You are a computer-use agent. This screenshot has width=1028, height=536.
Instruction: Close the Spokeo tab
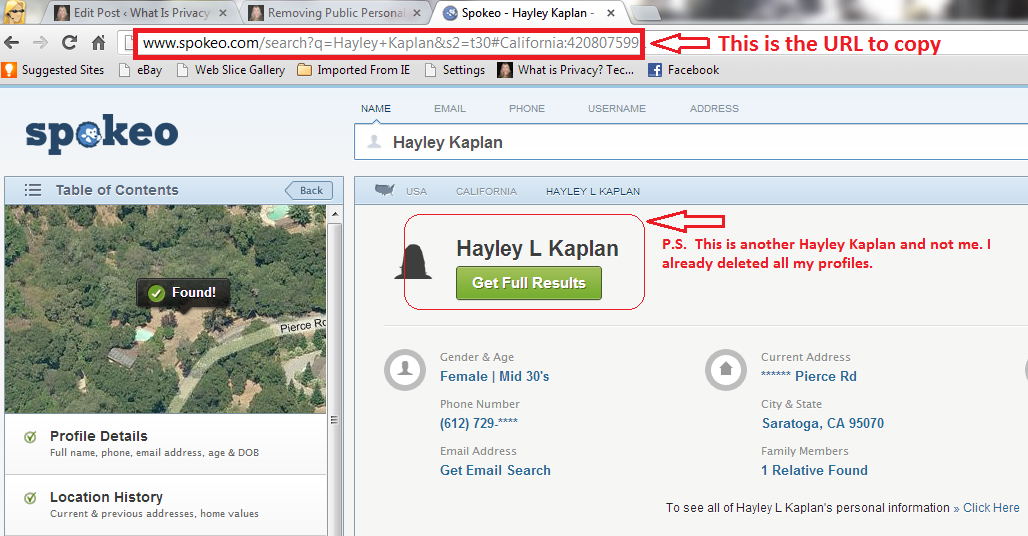pyautogui.click(x=611, y=13)
